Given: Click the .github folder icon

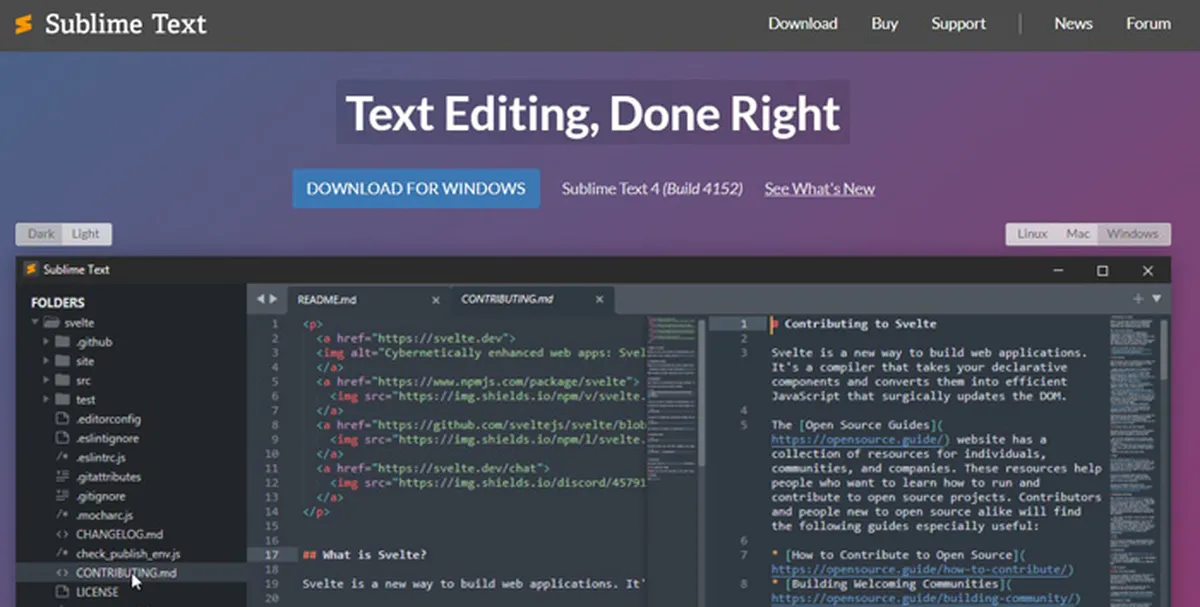Looking at the screenshot, I should click(62, 342).
